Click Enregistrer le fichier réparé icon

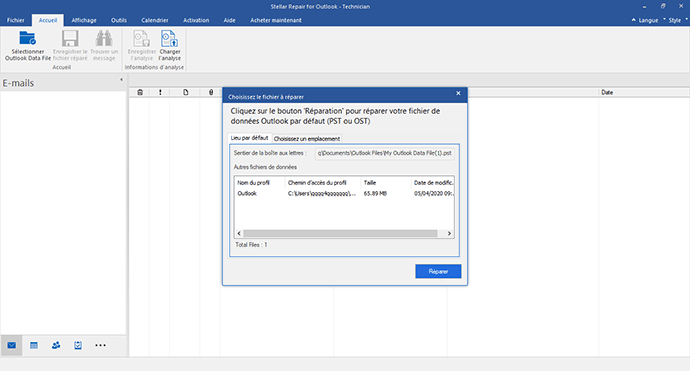[70, 39]
